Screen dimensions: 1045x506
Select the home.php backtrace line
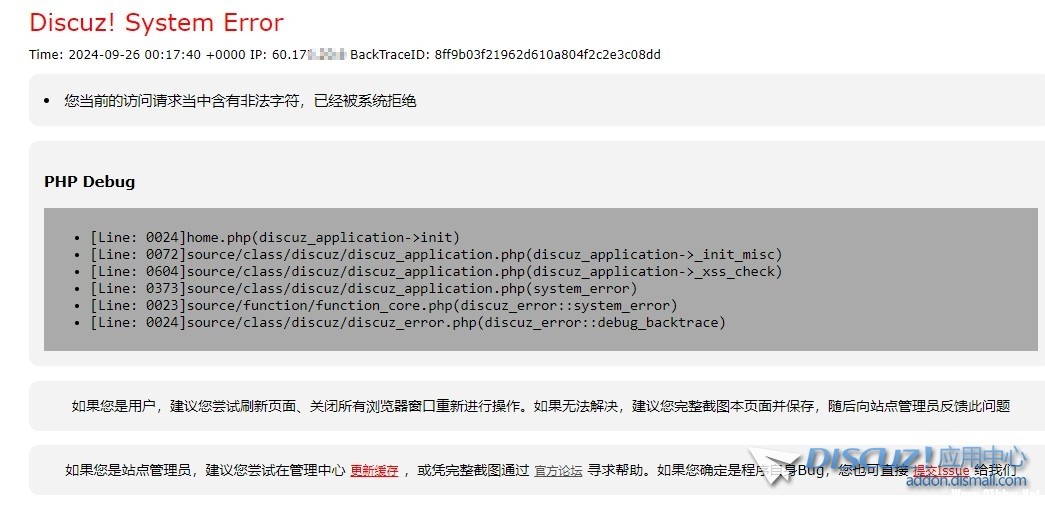coord(275,237)
